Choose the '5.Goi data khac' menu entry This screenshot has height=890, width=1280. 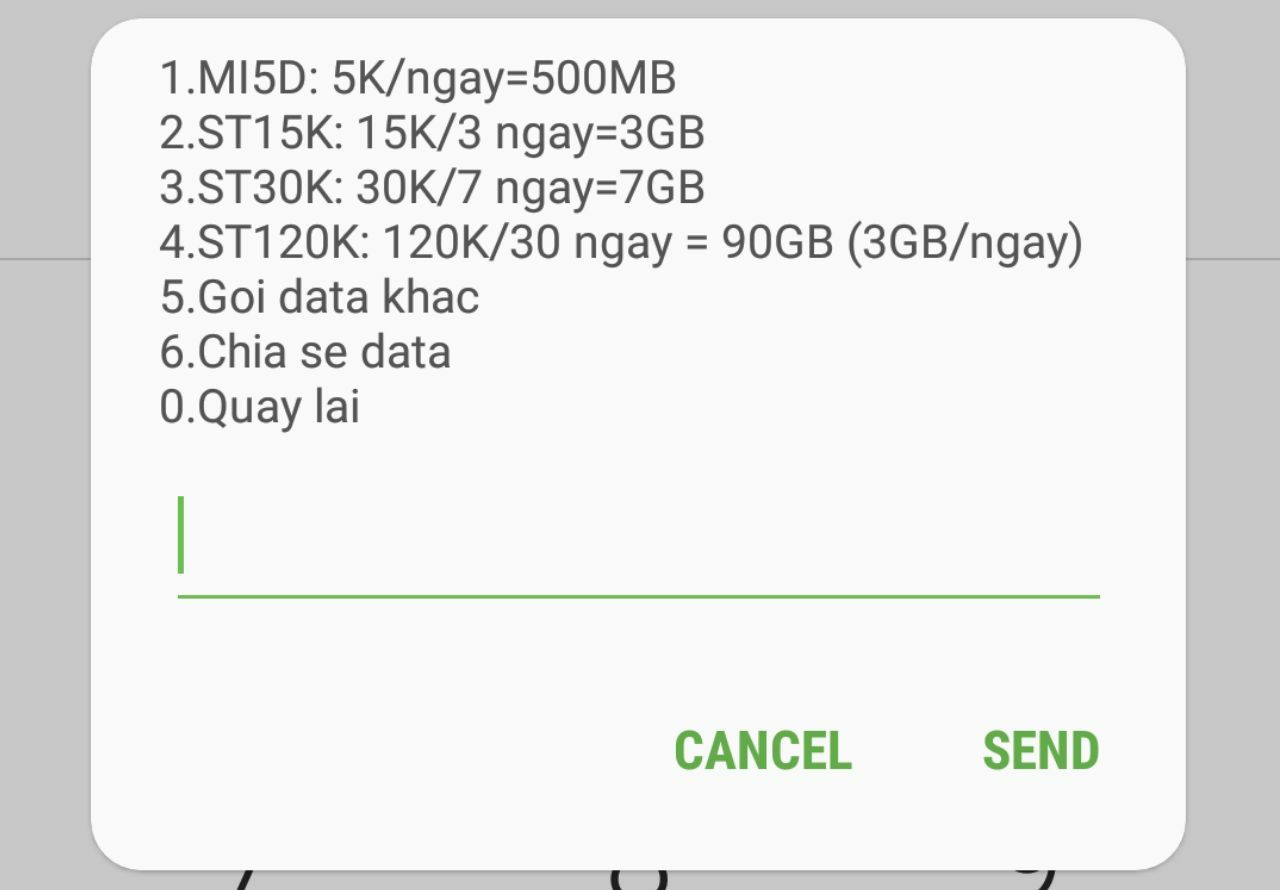(x=319, y=297)
